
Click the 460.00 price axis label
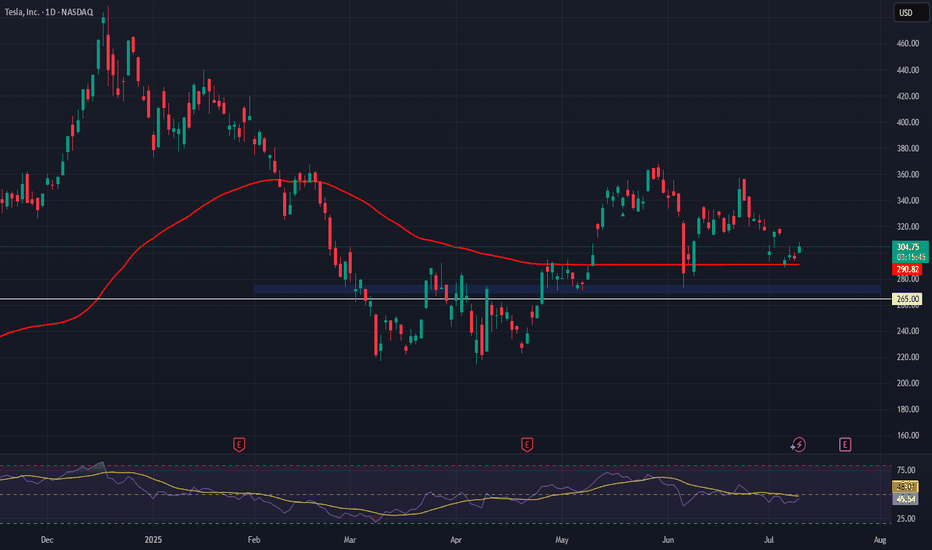(908, 43)
